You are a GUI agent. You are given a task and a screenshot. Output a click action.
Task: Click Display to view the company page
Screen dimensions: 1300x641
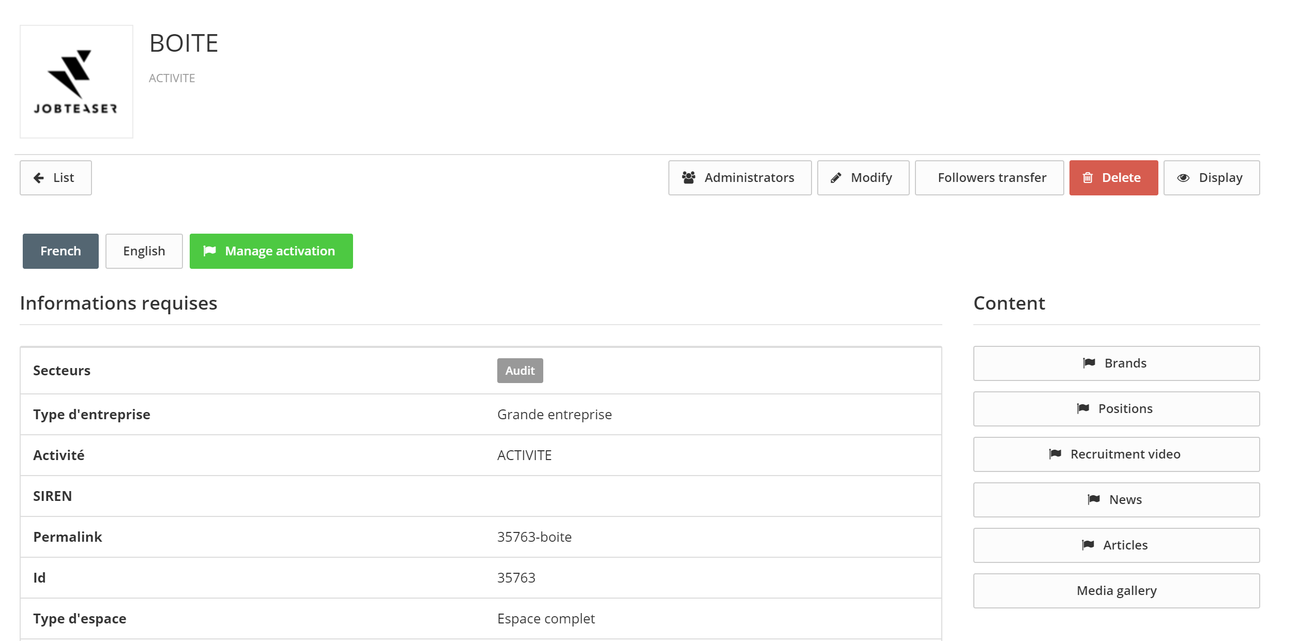point(1211,178)
